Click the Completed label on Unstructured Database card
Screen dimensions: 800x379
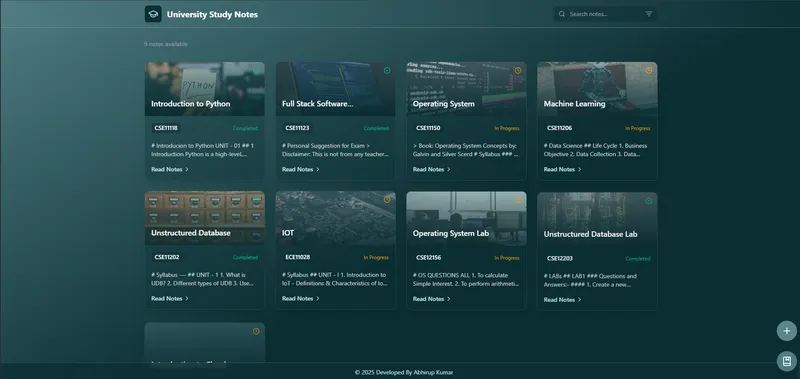click(245, 258)
